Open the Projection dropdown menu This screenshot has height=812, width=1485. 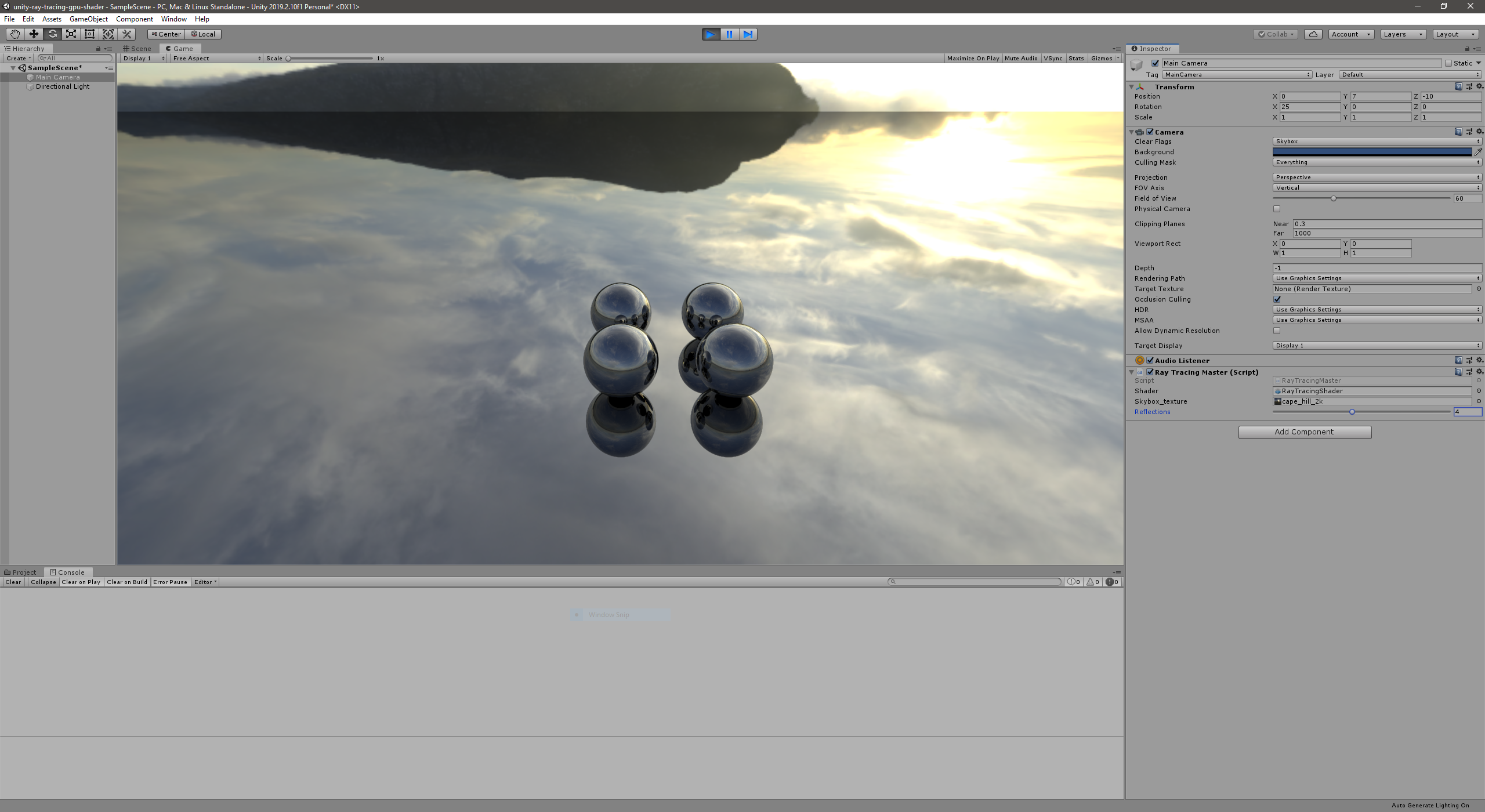tap(1375, 177)
